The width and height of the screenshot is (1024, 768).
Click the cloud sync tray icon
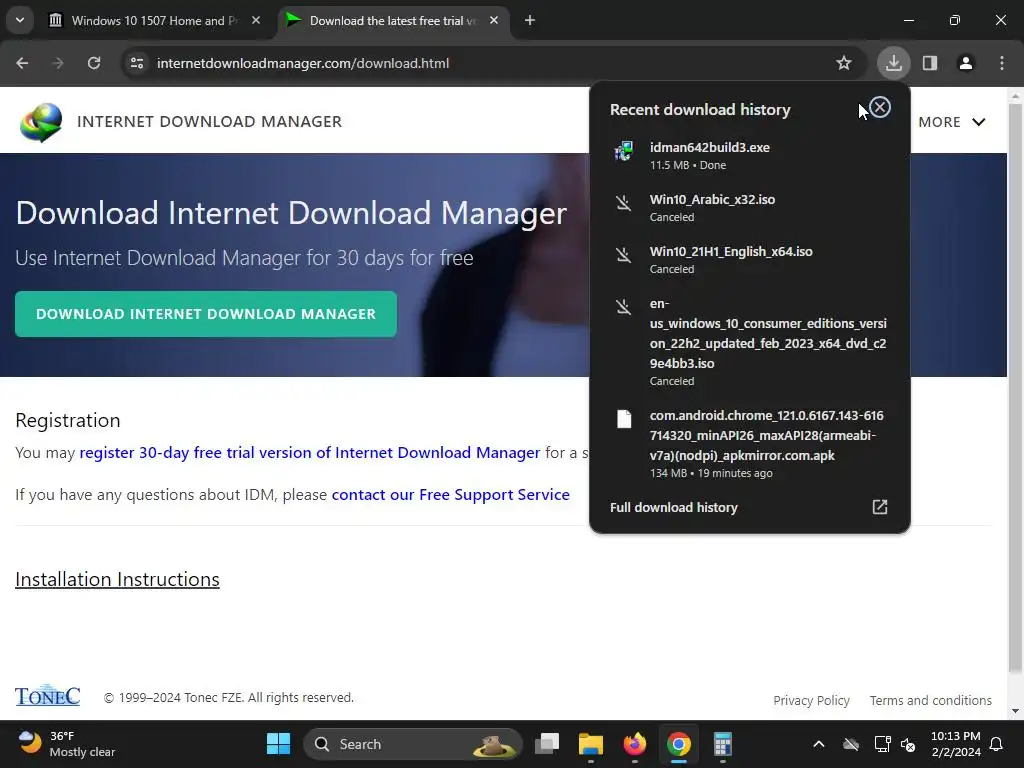click(x=850, y=744)
